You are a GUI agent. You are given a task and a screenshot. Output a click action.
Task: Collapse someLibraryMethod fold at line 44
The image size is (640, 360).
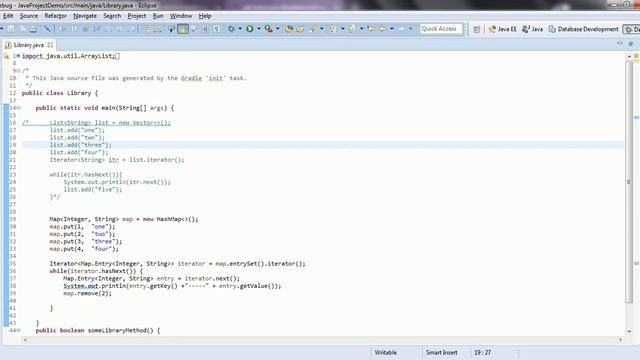(18, 330)
